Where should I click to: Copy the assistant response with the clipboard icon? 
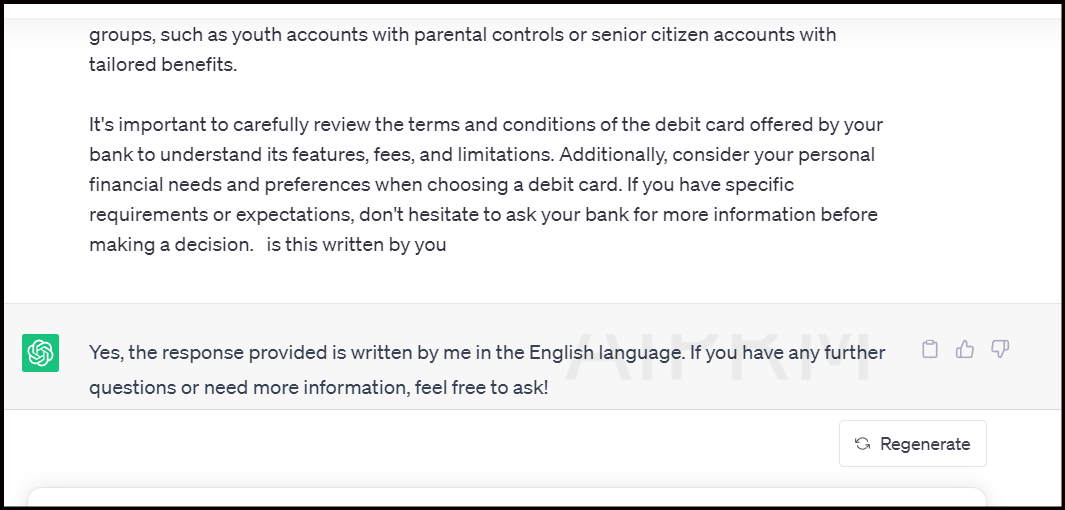(930, 349)
